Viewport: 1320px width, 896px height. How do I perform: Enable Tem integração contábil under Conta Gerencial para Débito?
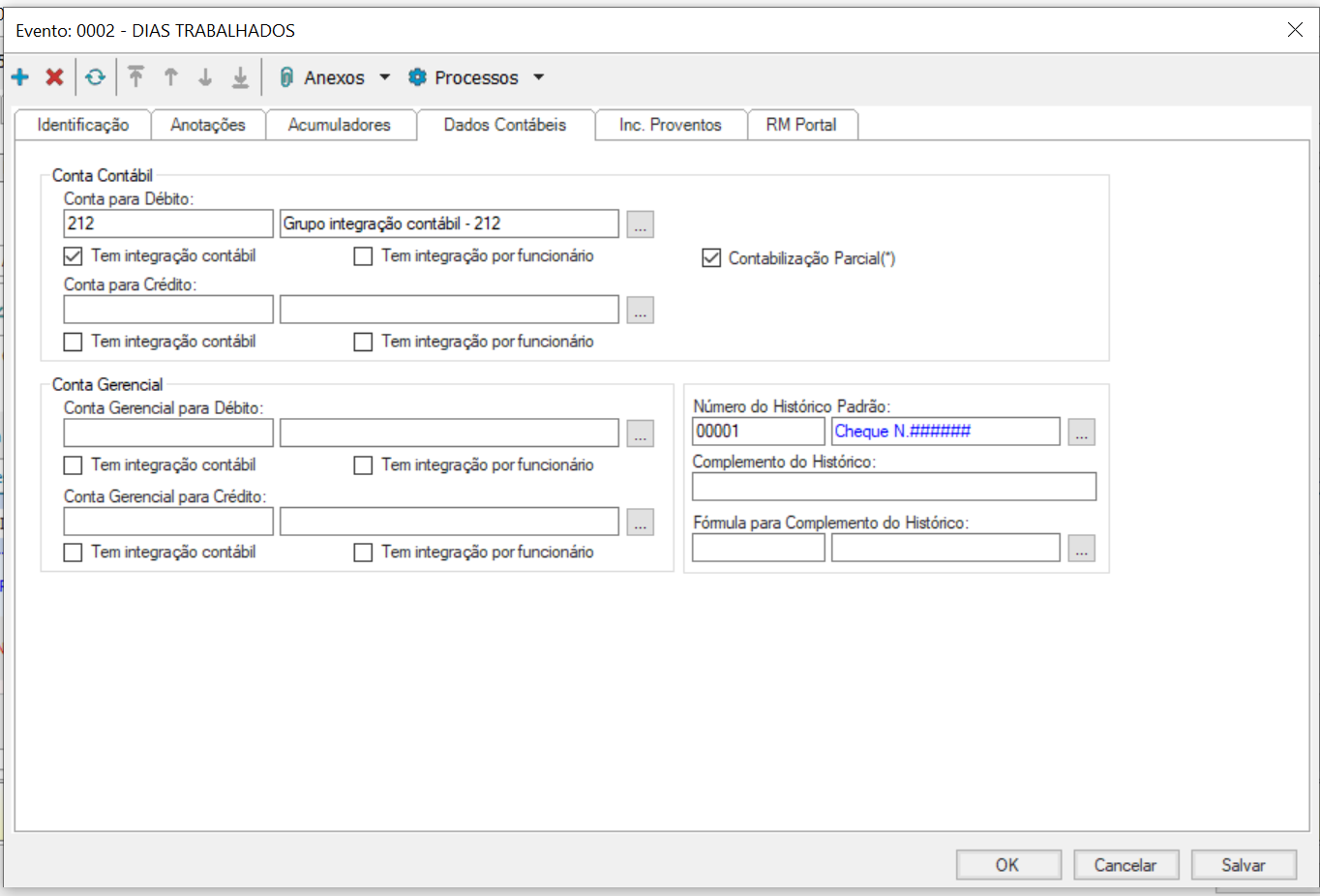73,465
